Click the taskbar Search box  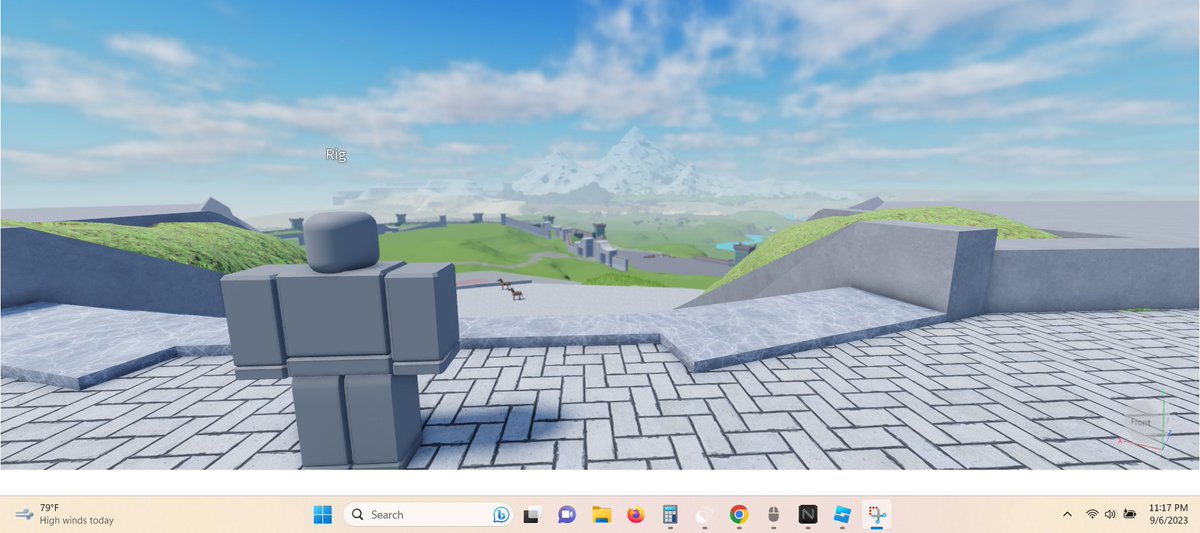428,514
